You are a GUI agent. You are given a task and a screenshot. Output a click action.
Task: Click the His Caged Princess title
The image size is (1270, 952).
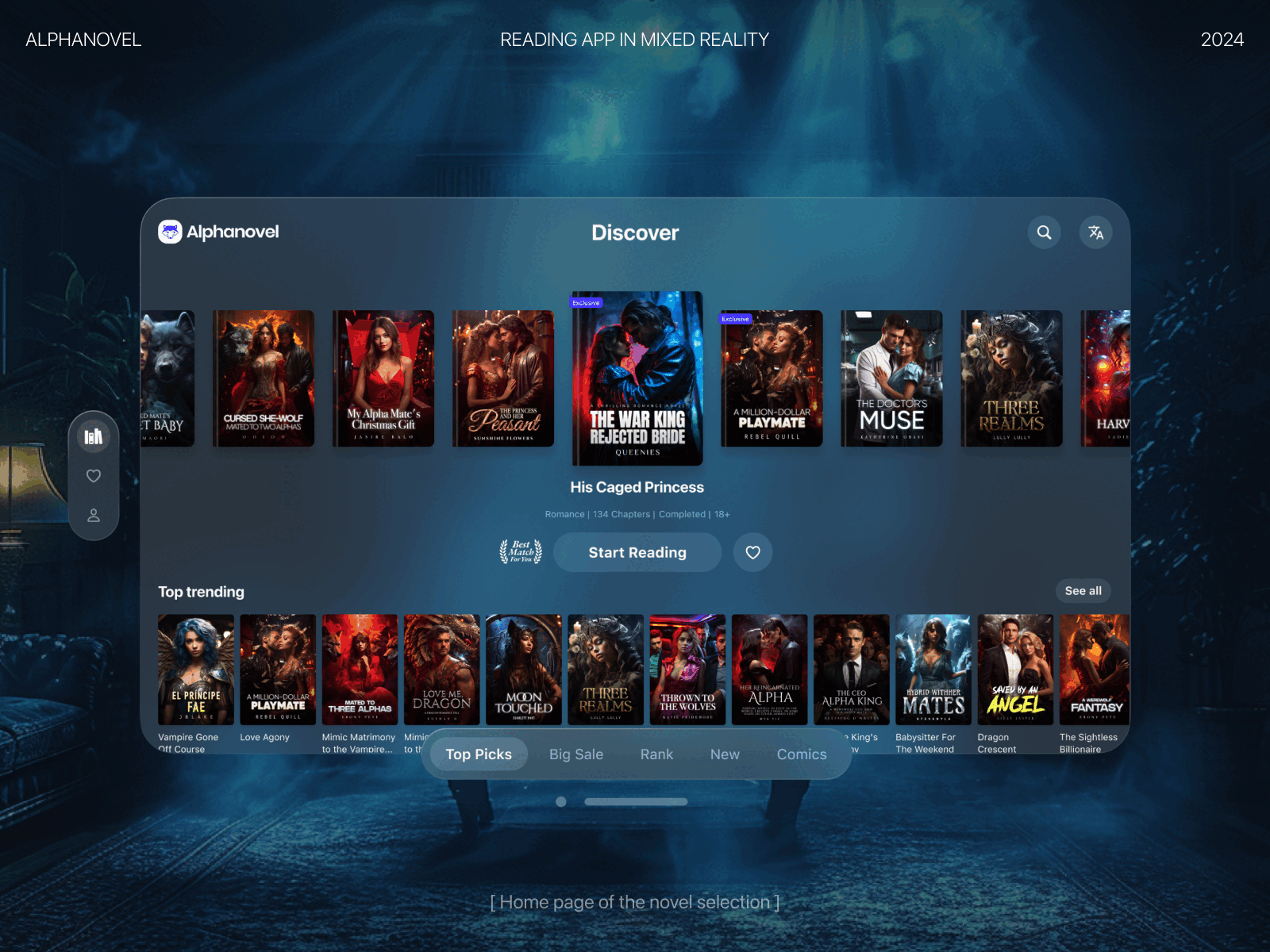coord(637,487)
